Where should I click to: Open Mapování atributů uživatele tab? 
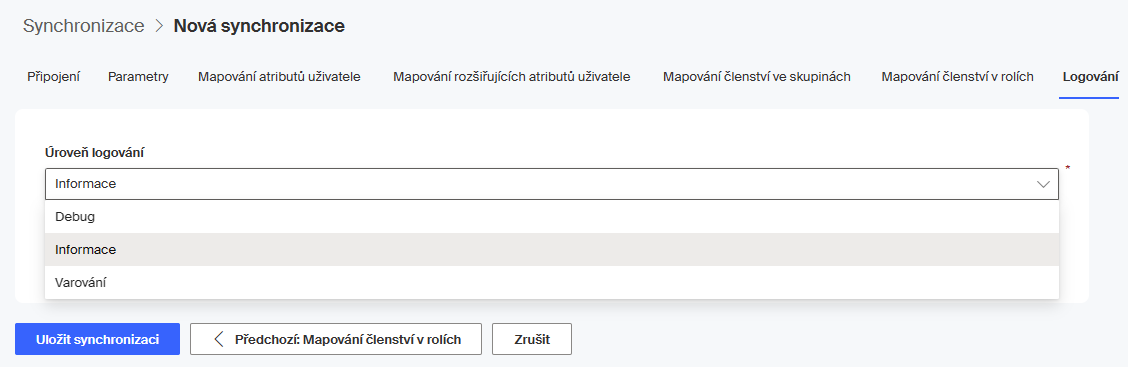coord(279,76)
